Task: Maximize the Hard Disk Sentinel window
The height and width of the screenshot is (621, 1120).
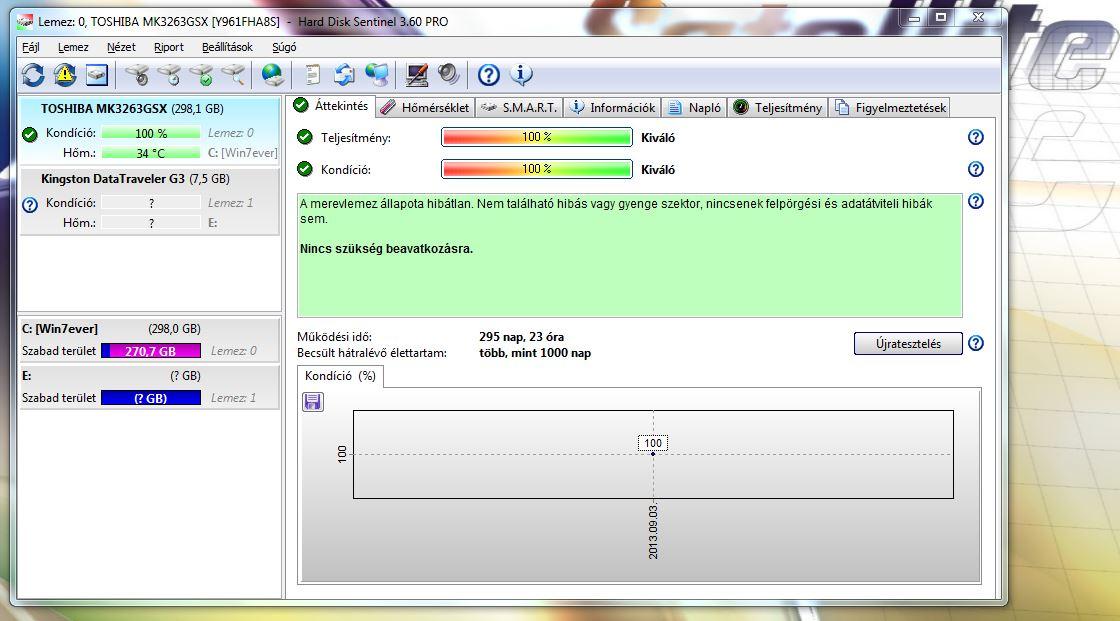Action: 941,17
